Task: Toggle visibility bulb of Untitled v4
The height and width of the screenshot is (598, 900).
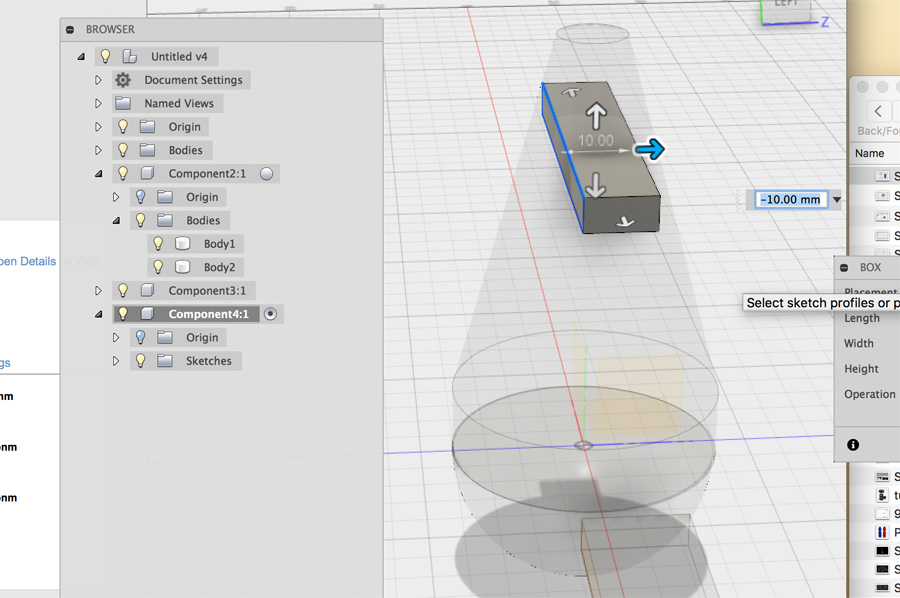Action: [x=105, y=56]
